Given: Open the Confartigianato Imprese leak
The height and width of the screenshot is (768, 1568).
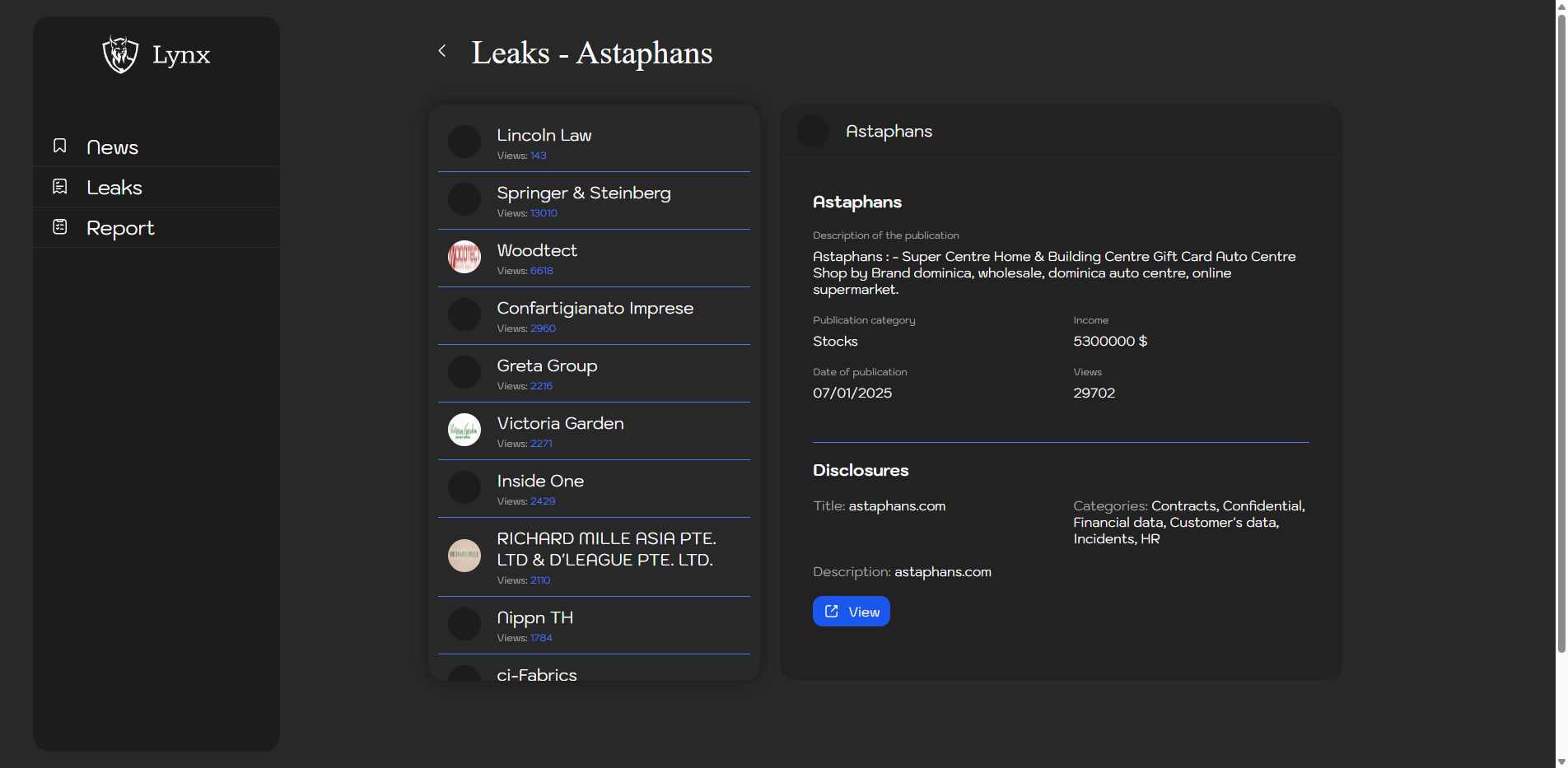Looking at the screenshot, I should (x=593, y=315).
